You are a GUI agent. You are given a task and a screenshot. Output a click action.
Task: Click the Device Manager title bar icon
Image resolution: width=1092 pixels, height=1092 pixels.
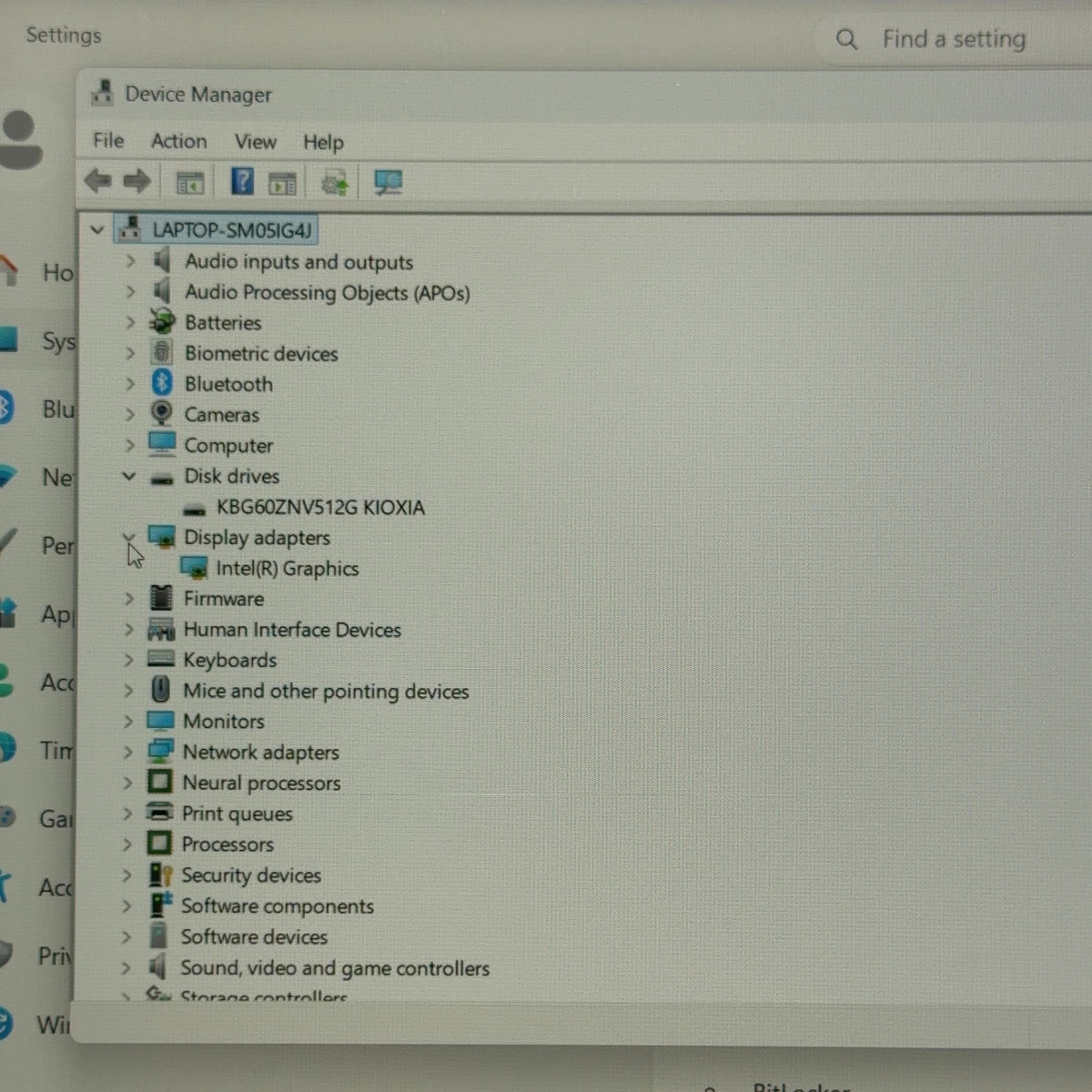click(x=102, y=93)
